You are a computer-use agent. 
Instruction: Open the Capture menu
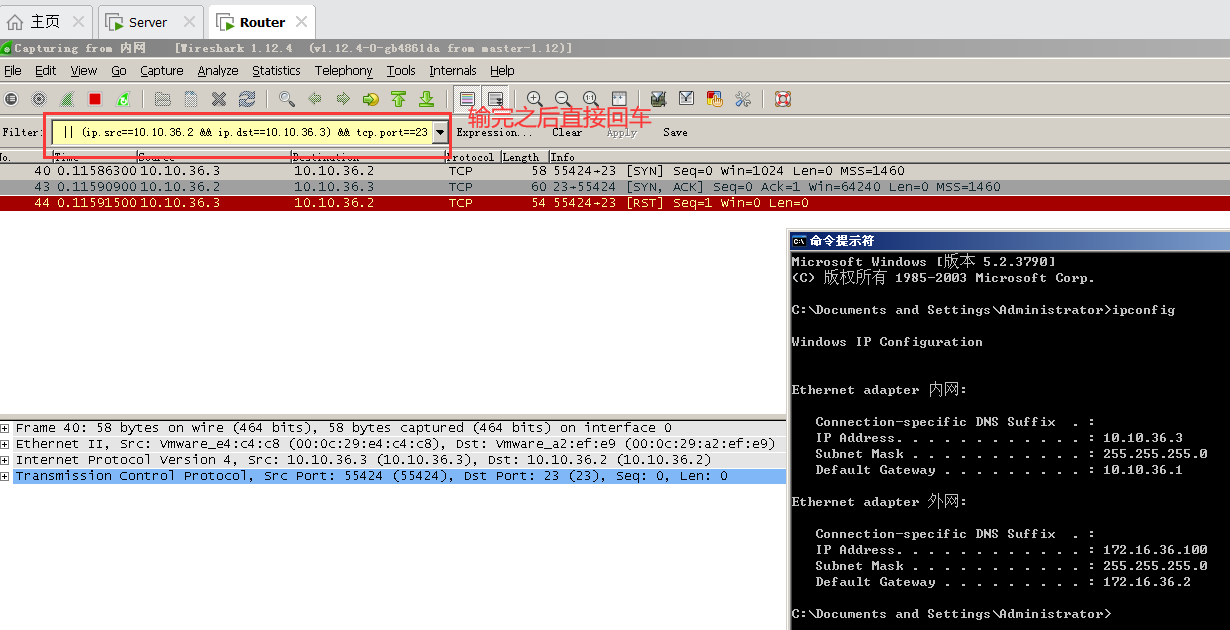[162, 71]
